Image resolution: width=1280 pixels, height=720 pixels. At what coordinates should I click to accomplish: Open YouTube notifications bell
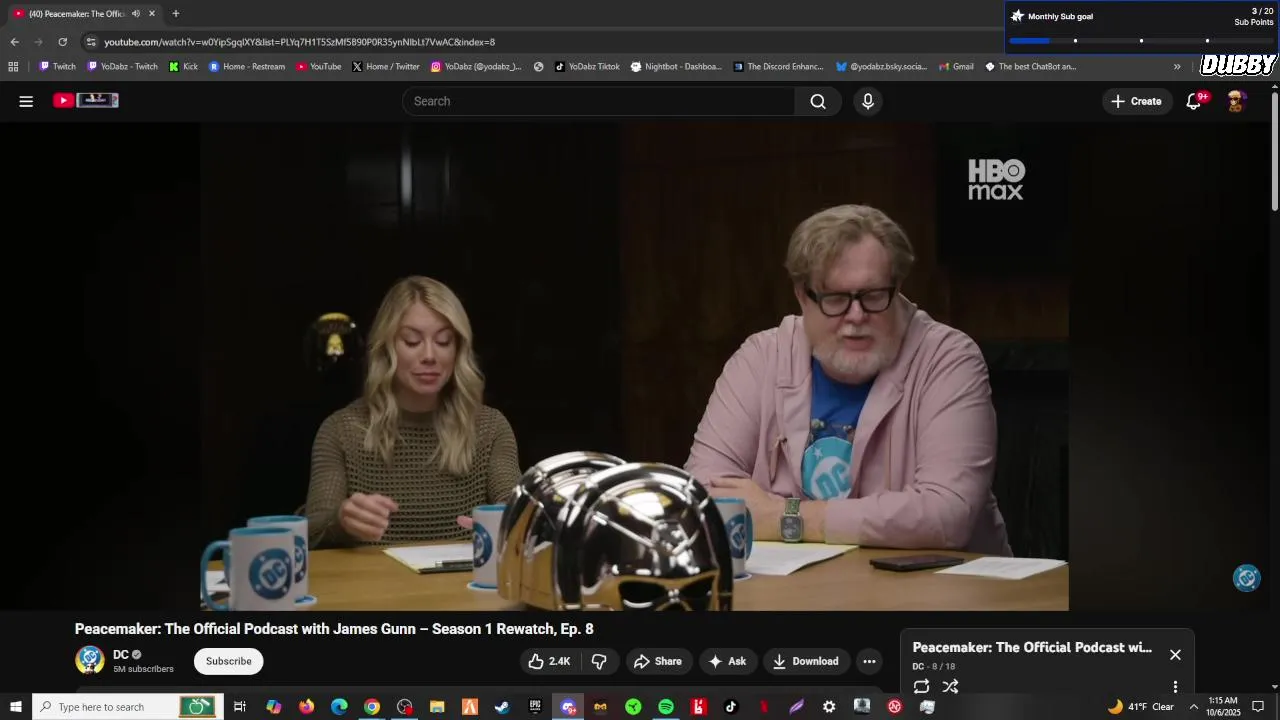1194,101
